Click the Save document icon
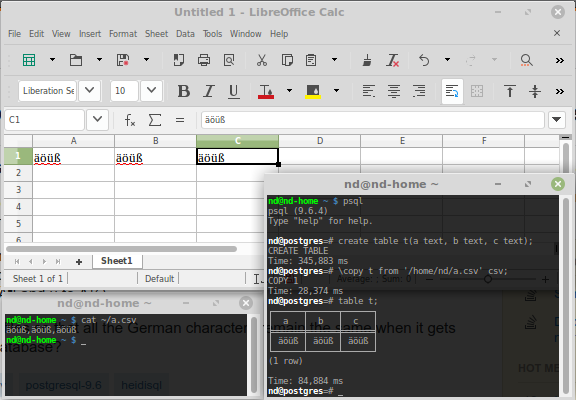Viewport: 576px width, 400px height. click(x=123, y=60)
